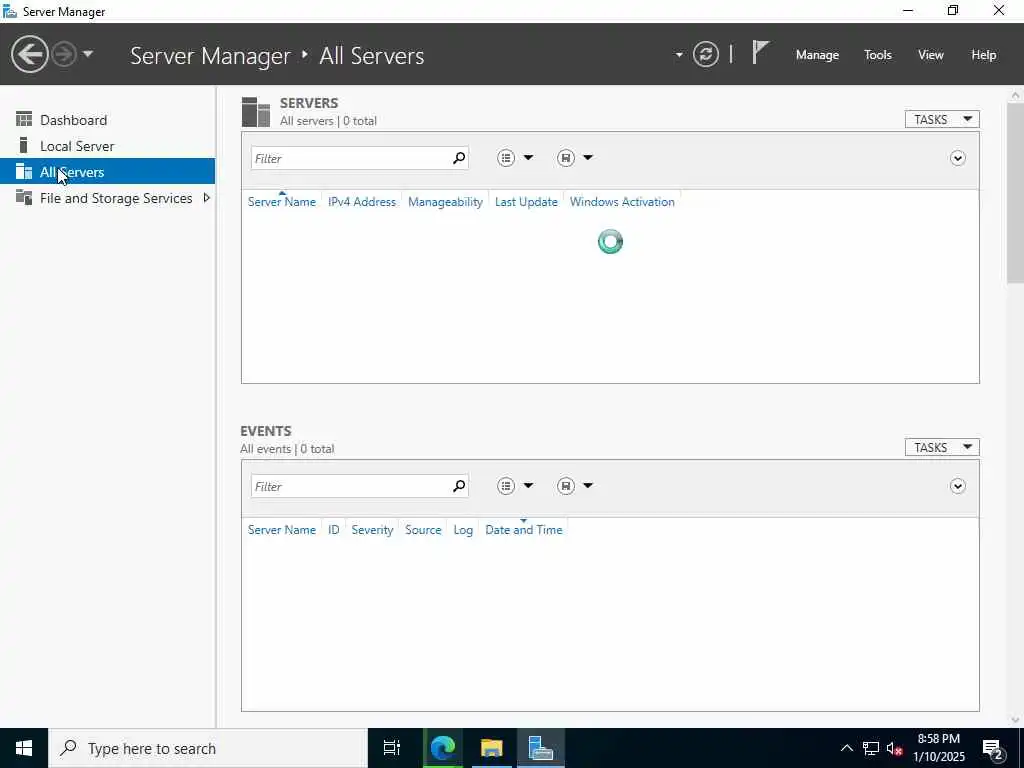1024x768 pixels.
Task: Click the search magnifier in Events filter
Action: click(x=459, y=486)
